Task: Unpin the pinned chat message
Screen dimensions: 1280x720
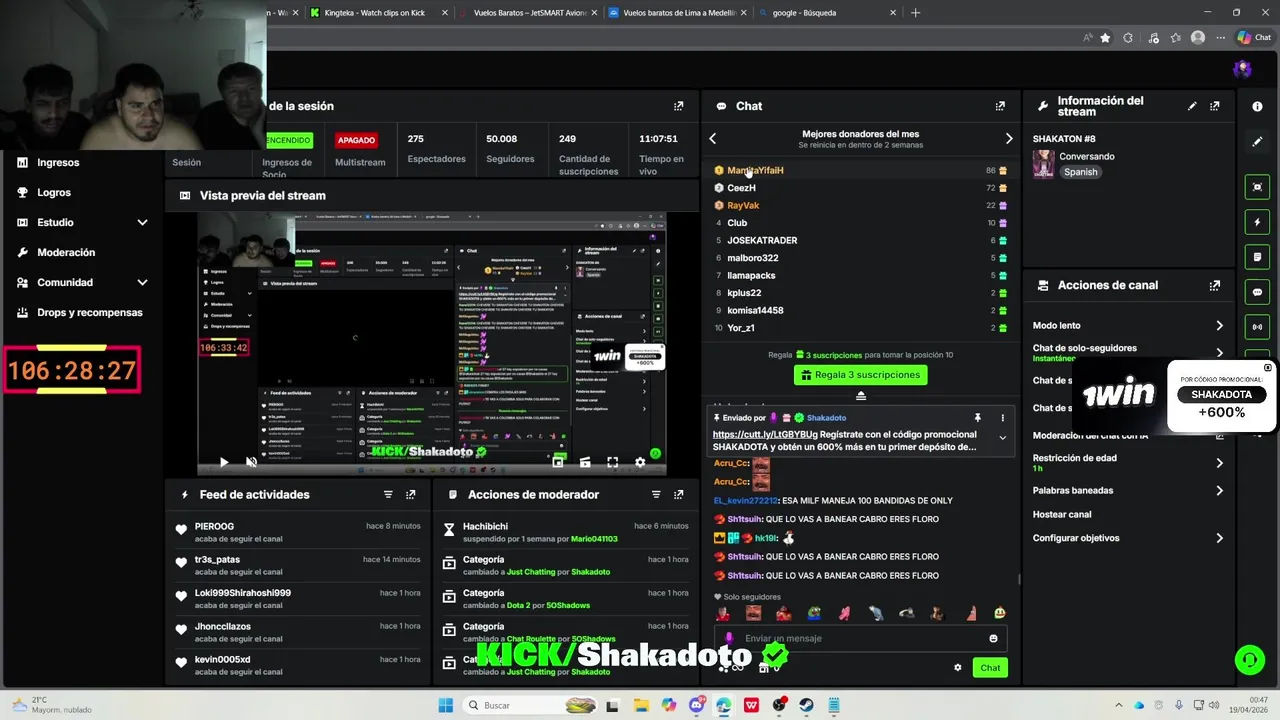Action: point(978,418)
